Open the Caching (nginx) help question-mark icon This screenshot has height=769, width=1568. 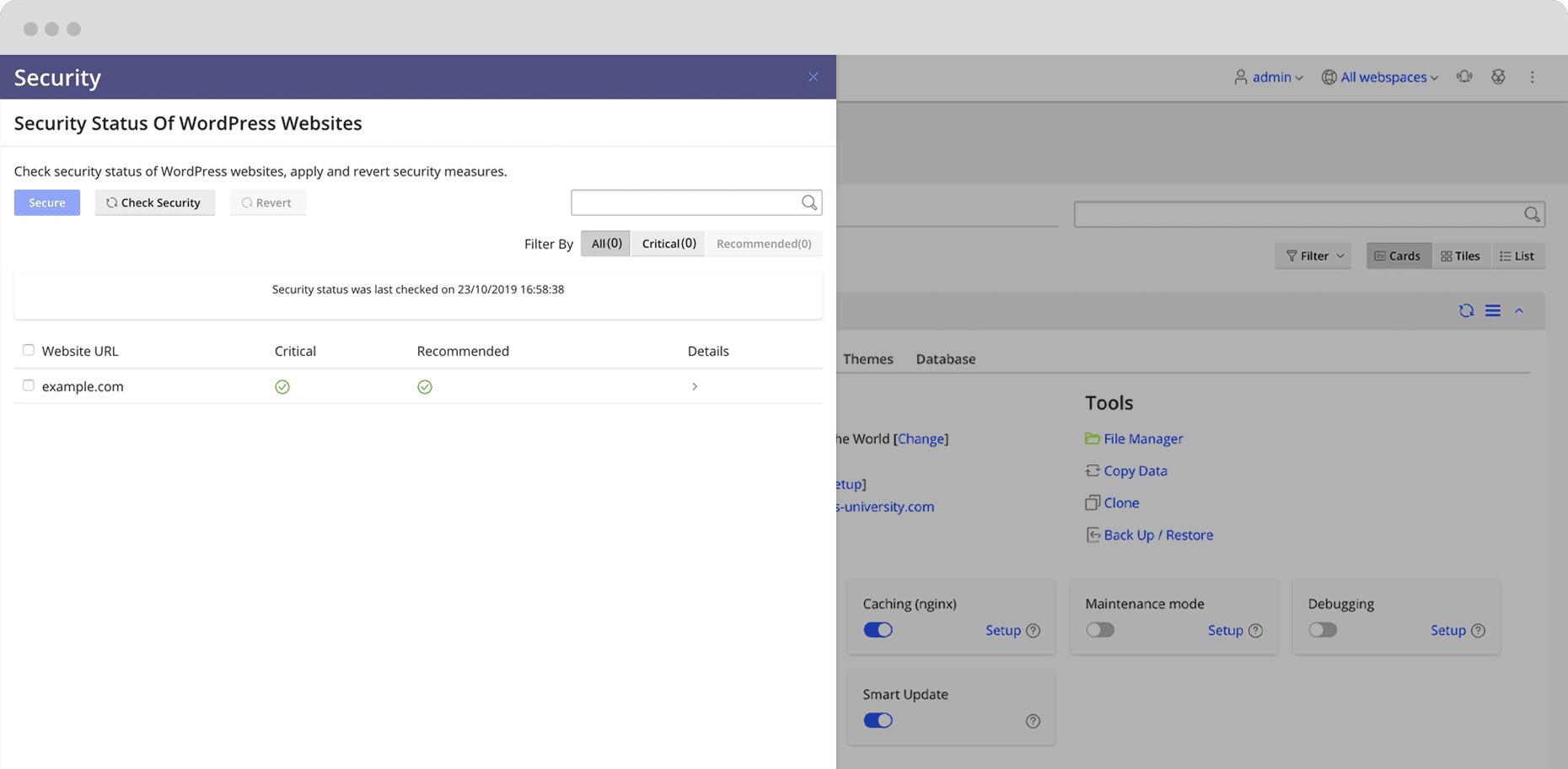click(x=1033, y=631)
